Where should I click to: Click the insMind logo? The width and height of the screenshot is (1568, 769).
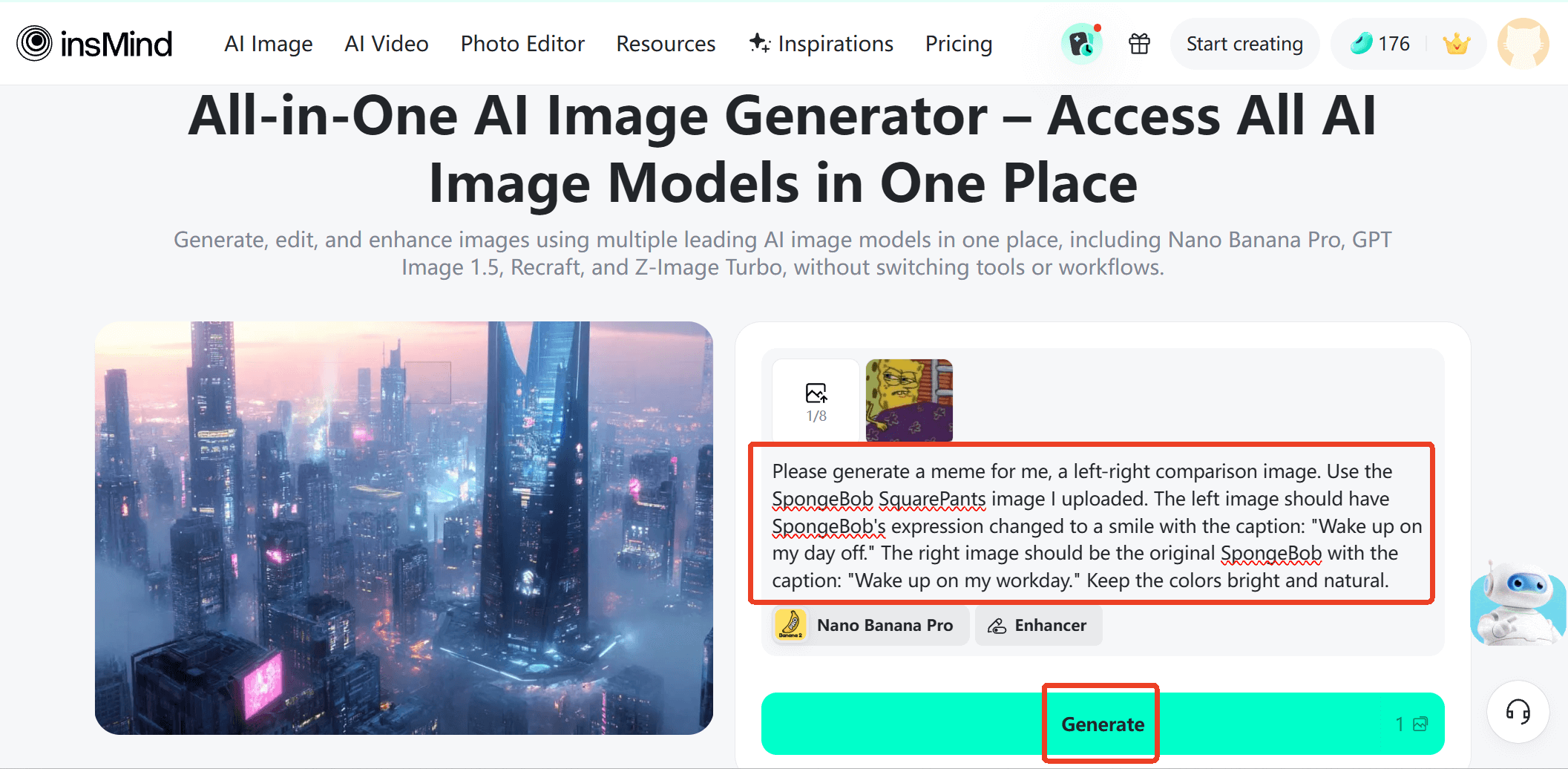[94, 44]
